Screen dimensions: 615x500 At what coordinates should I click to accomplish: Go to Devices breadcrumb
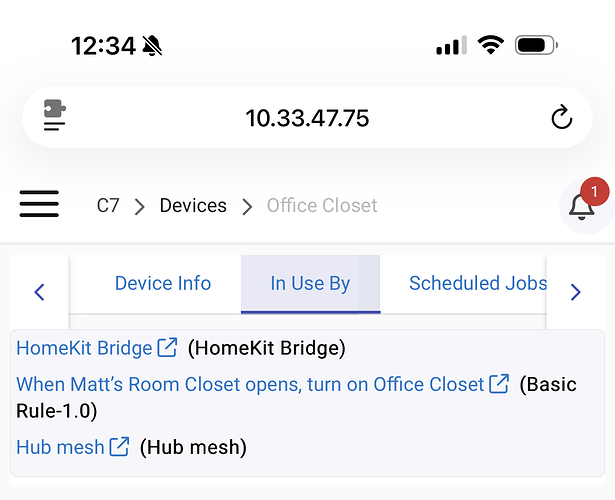[193, 205]
